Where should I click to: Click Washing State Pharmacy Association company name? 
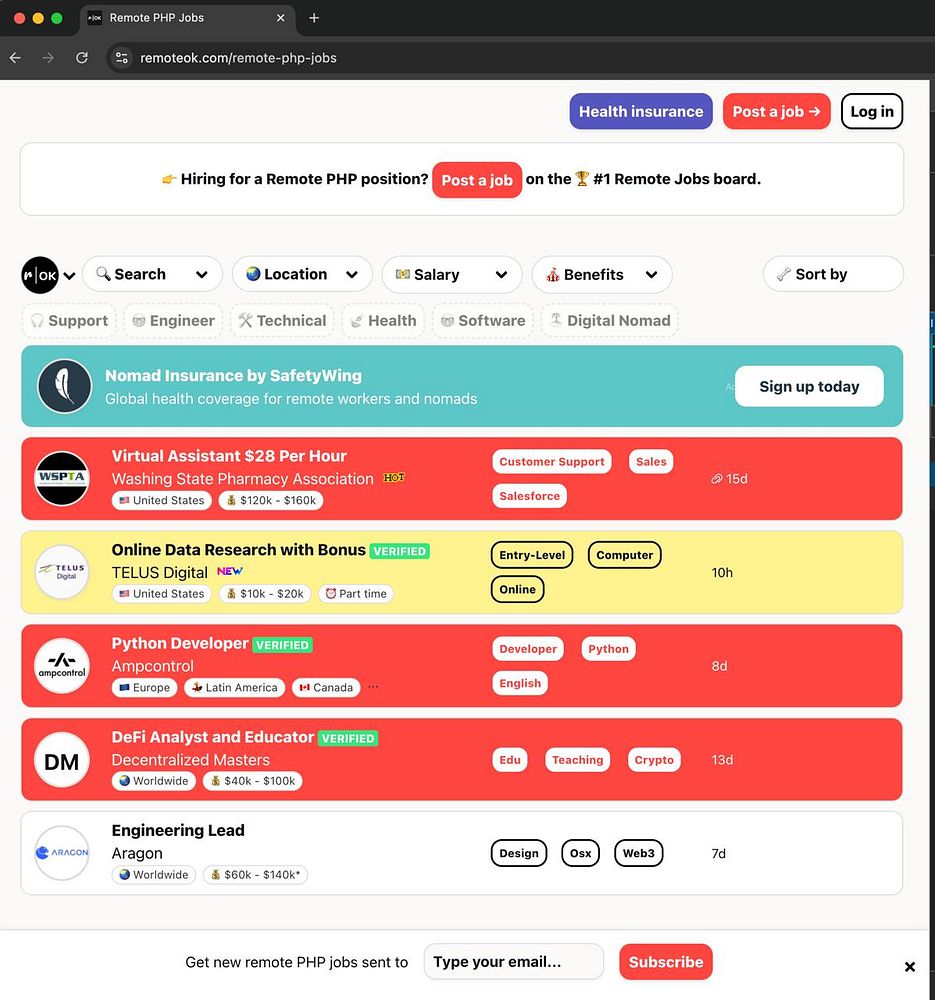pyautogui.click(x=242, y=479)
